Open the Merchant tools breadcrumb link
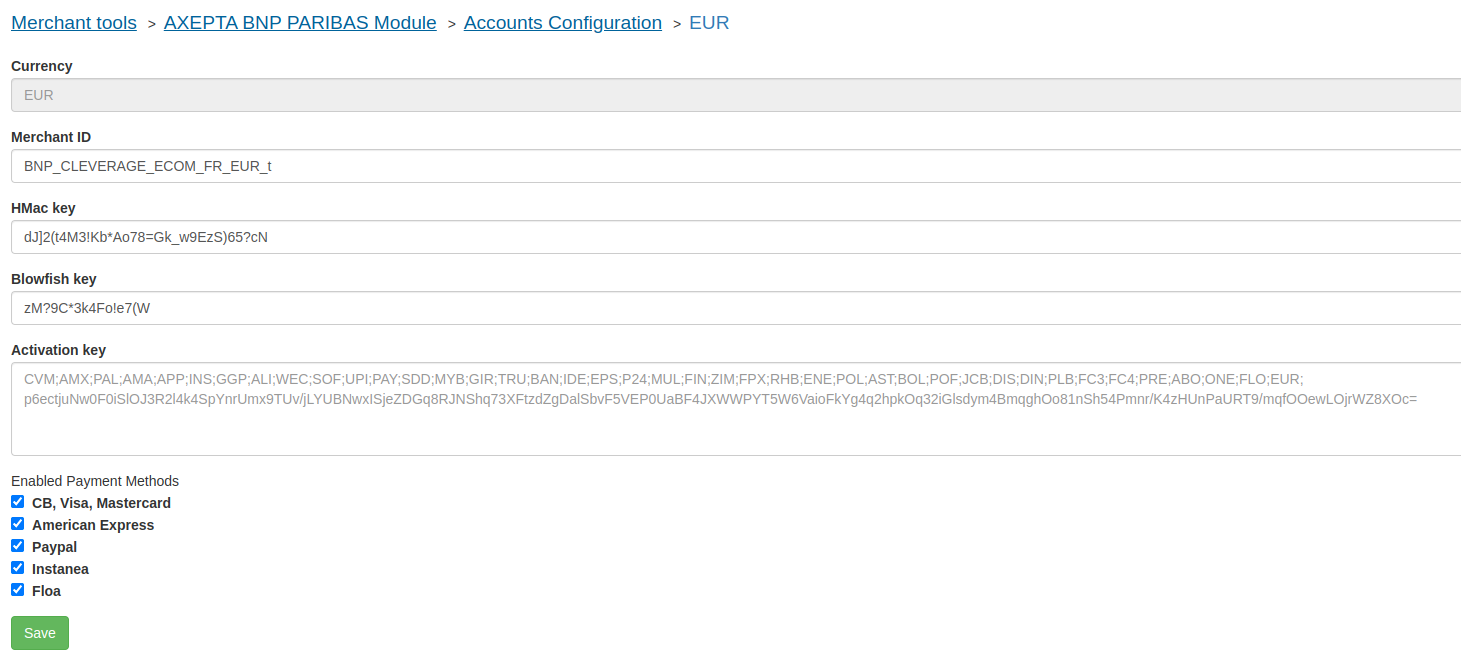 [x=74, y=23]
